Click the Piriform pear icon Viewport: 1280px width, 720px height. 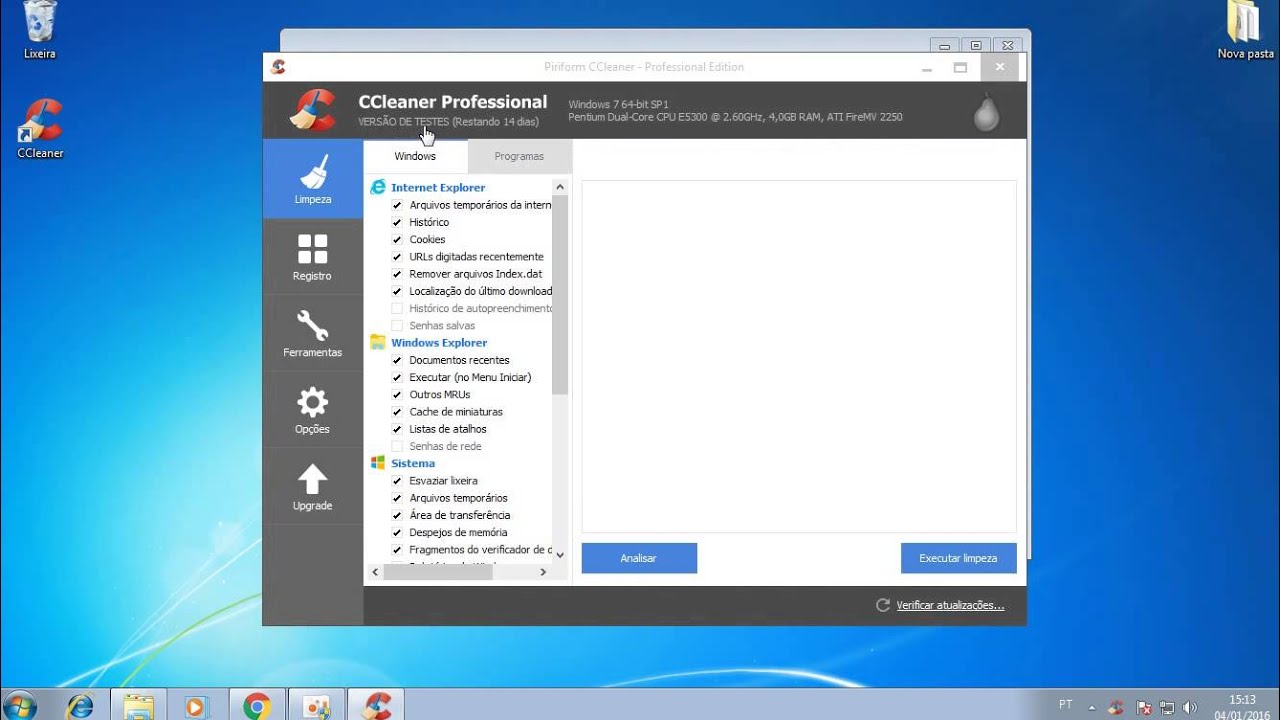[987, 112]
